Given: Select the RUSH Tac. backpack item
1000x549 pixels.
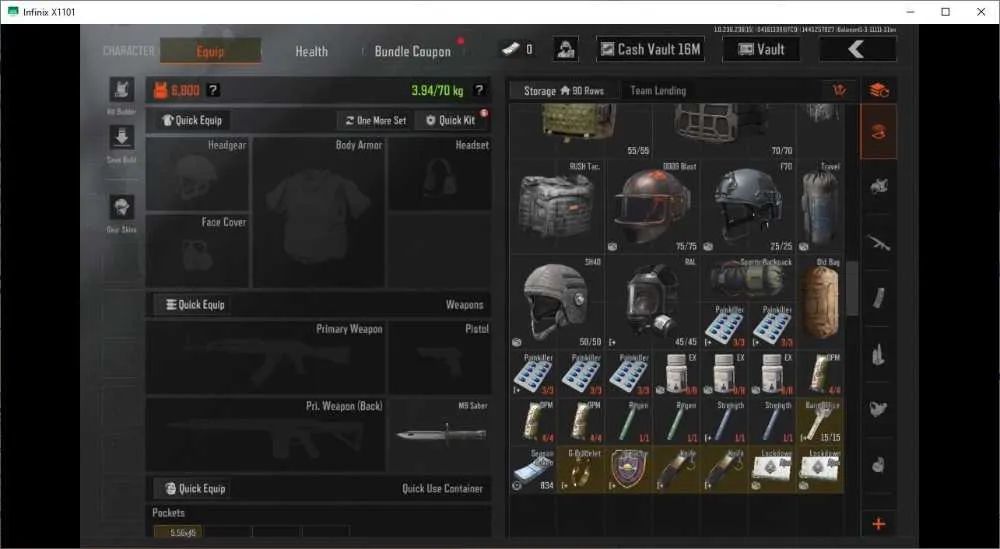Looking at the screenshot, I should pos(557,206).
